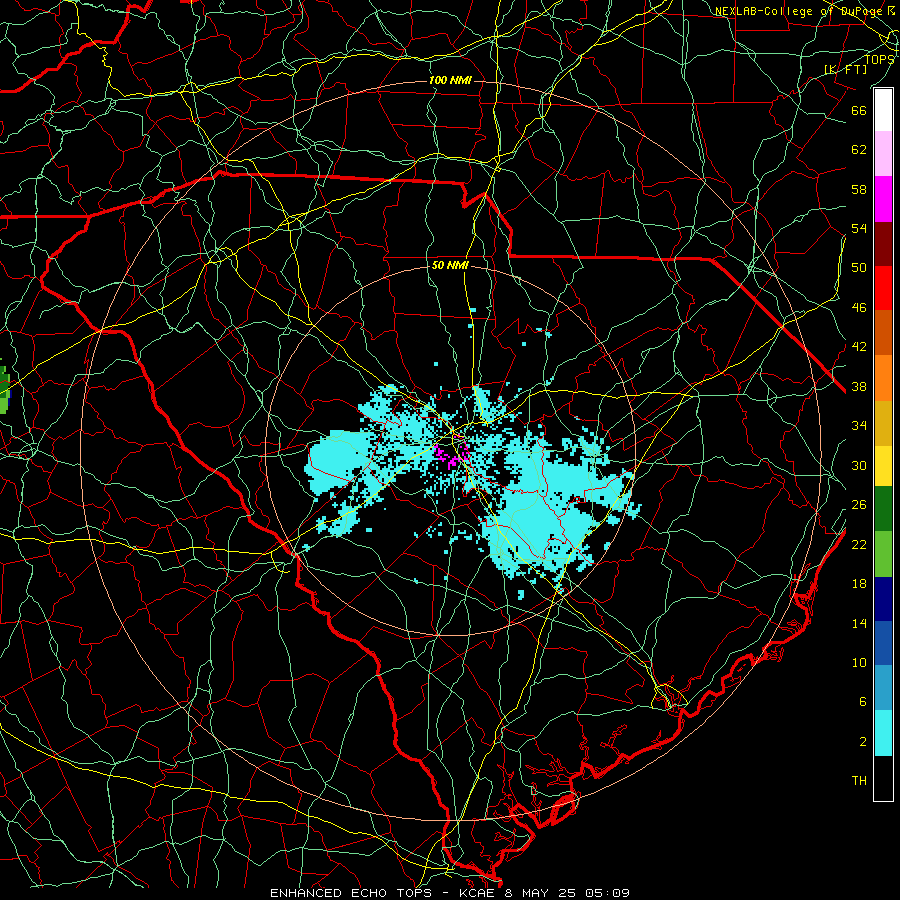Screen dimensions: 900x900
Task: Click the white swatch in the tops legend
Action: (883, 110)
